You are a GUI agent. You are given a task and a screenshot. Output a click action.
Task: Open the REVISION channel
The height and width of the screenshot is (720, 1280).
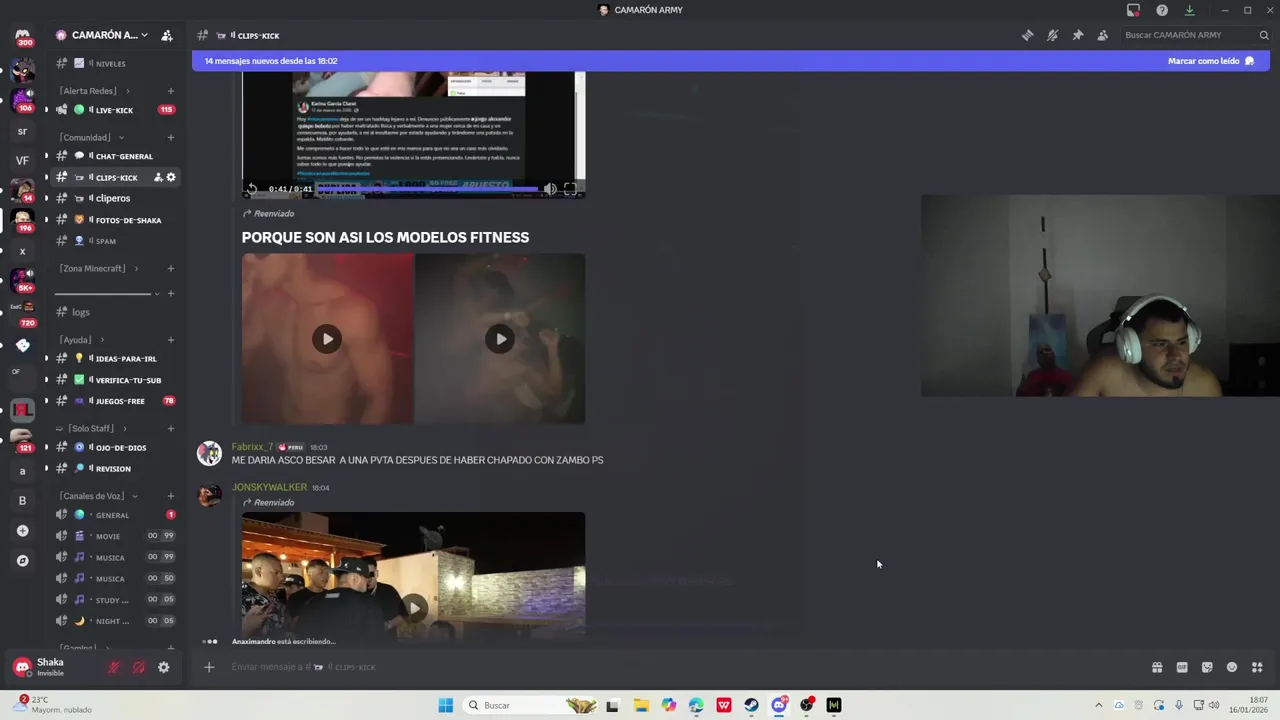coord(113,468)
